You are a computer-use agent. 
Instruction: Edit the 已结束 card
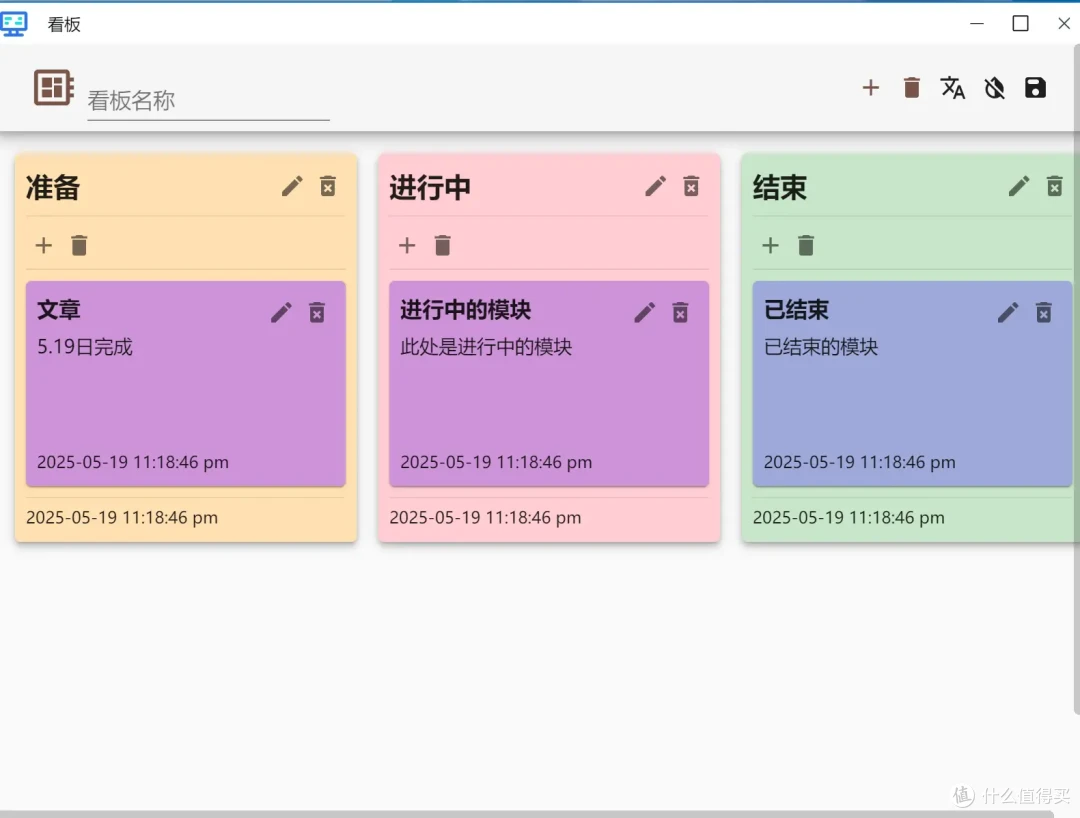pos(1008,313)
